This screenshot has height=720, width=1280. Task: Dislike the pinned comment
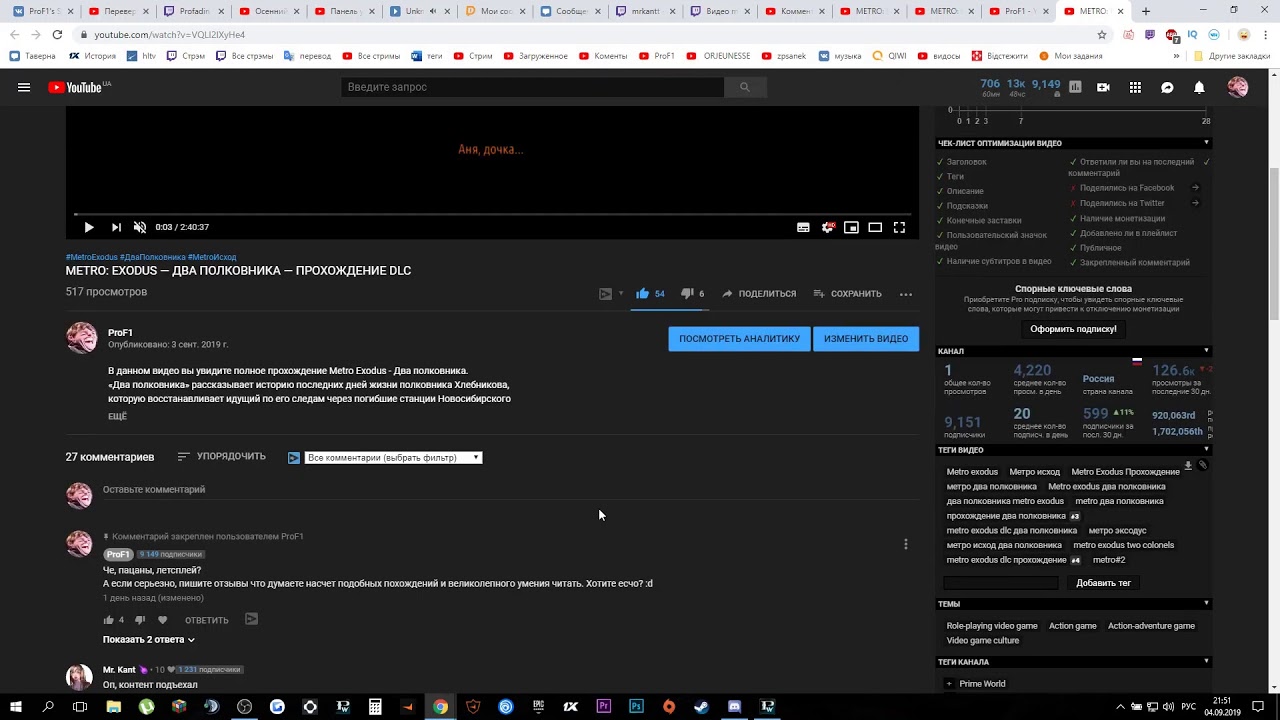pos(139,620)
